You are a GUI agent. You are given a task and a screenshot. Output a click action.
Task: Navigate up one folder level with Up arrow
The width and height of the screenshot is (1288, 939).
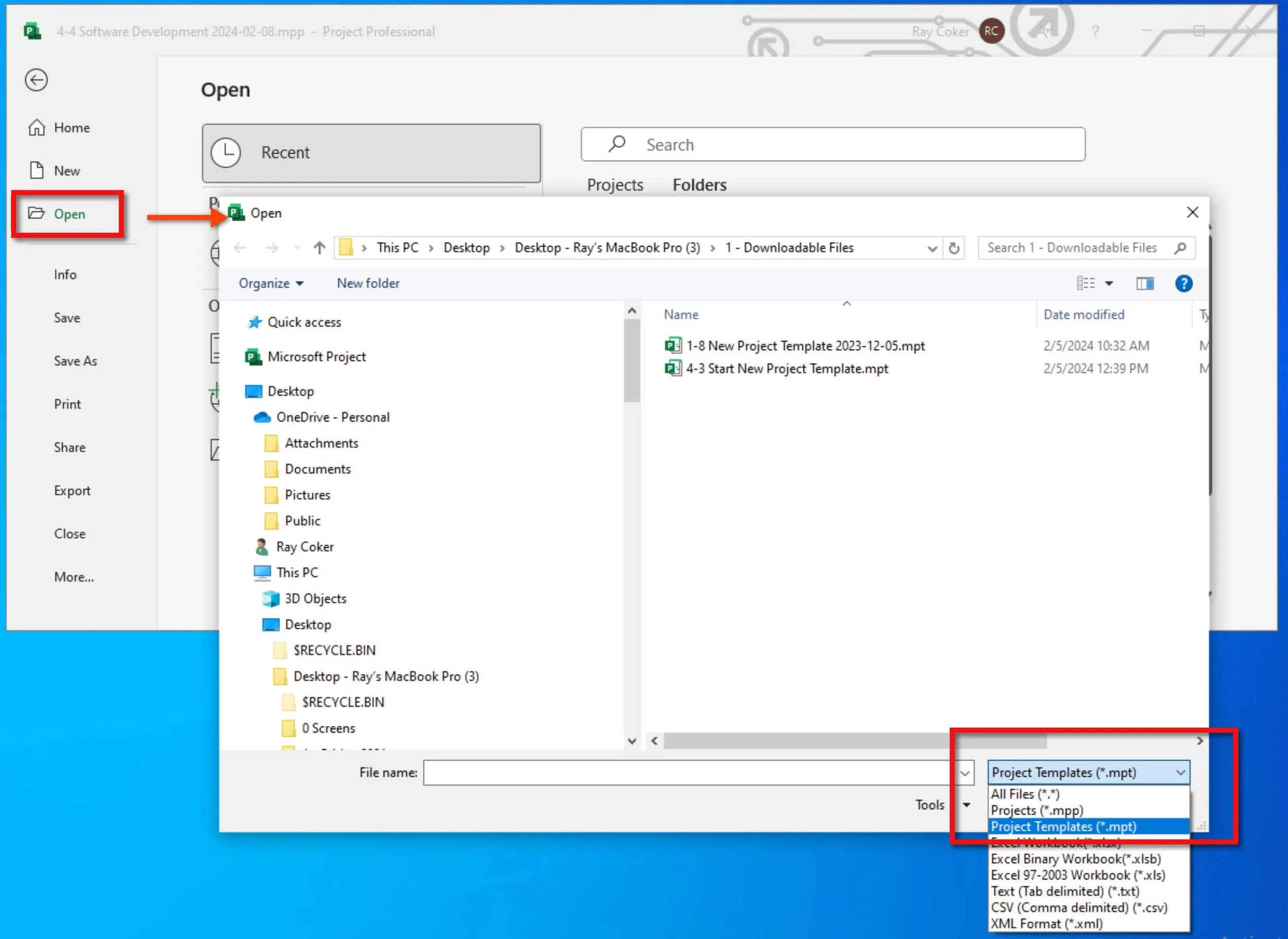319,248
